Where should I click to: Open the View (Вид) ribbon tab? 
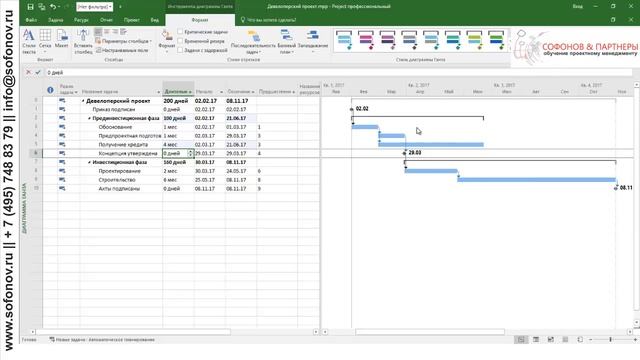point(155,20)
